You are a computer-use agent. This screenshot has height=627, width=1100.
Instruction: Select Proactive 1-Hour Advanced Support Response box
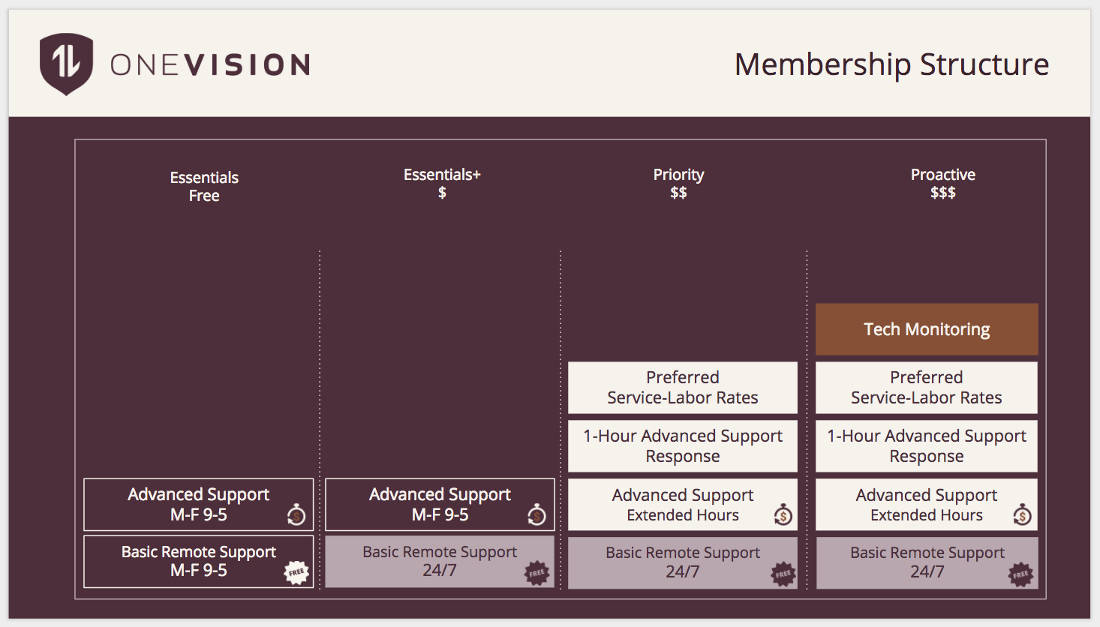[x=927, y=446]
